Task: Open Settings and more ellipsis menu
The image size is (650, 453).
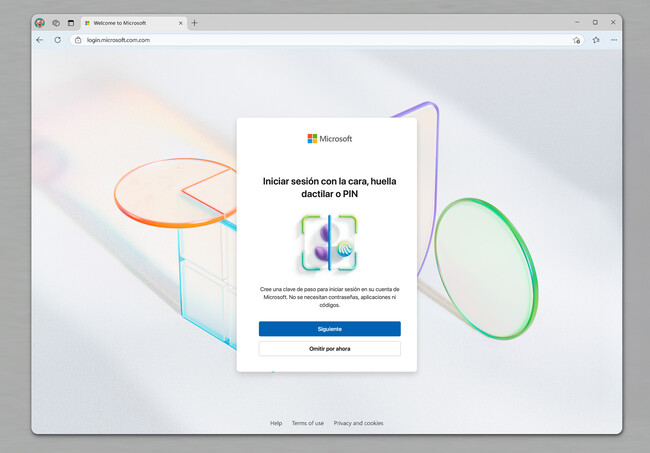Action: pos(613,40)
